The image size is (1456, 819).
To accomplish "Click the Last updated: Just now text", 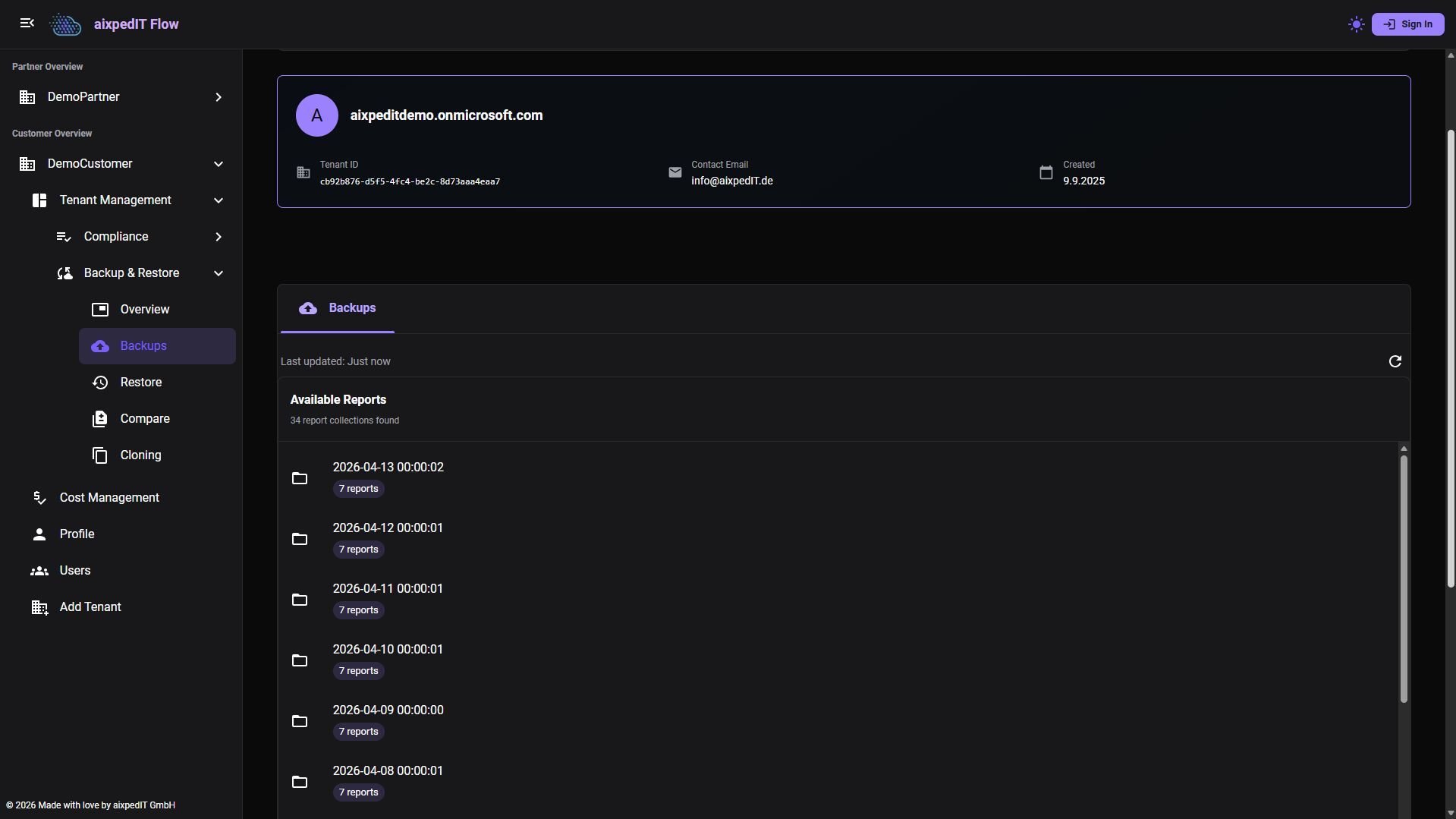I will (335, 361).
